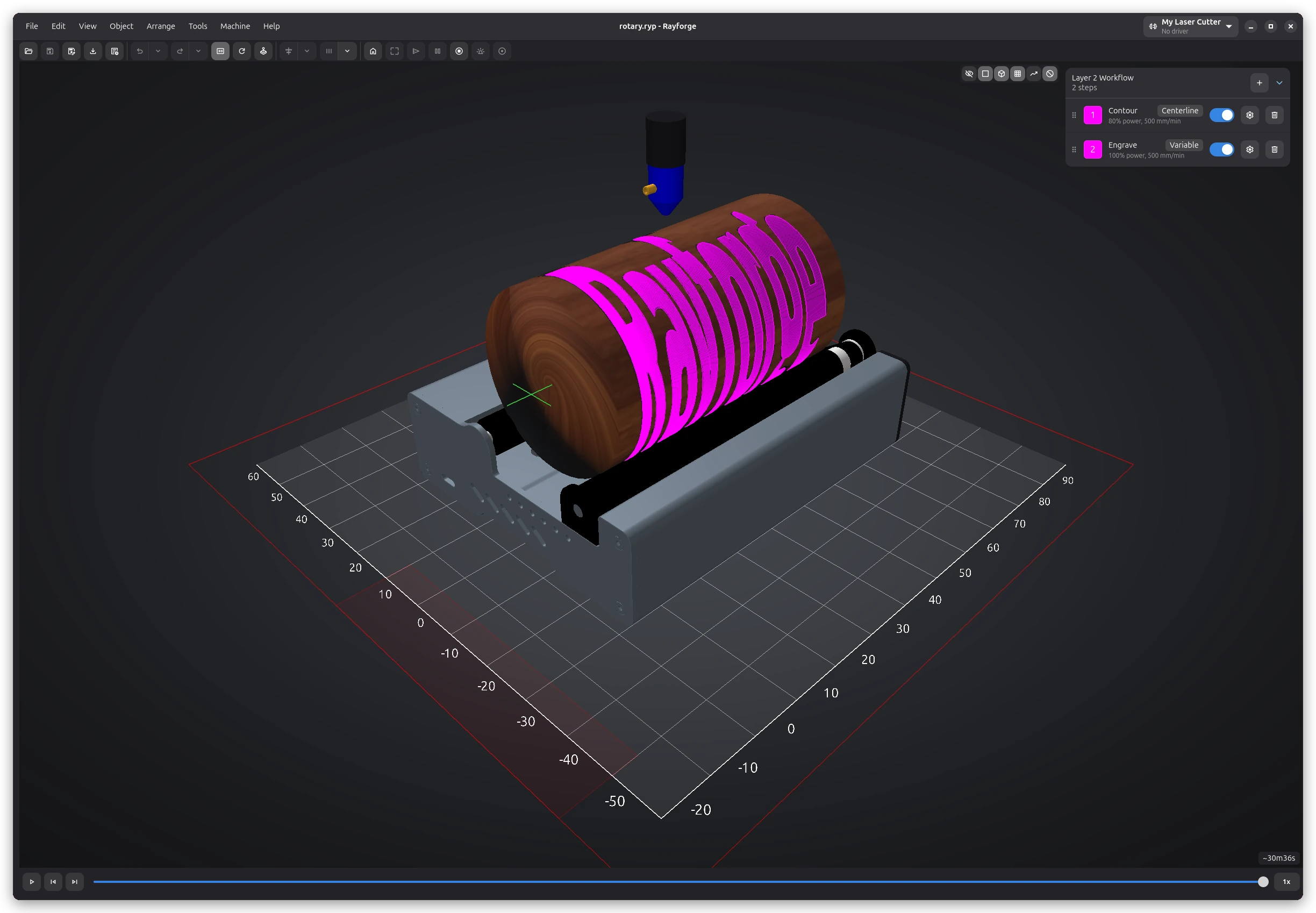Viewport: 1316px width, 913px height.
Task: Click the circle target icon in toolbar
Action: (x=502, y=51)
